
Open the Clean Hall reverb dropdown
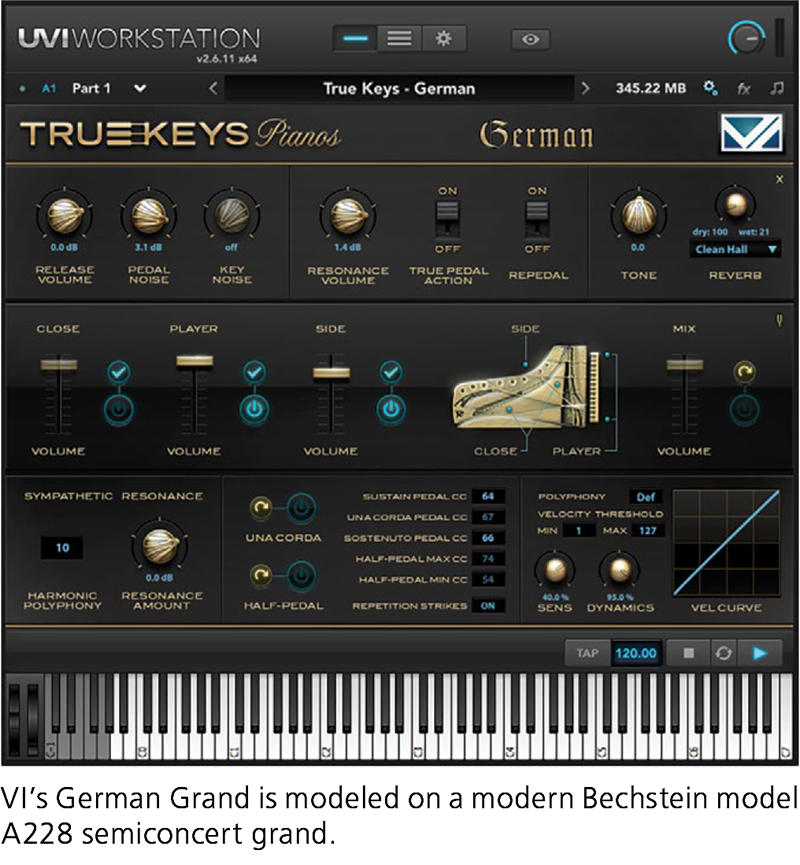coord(733,250)
